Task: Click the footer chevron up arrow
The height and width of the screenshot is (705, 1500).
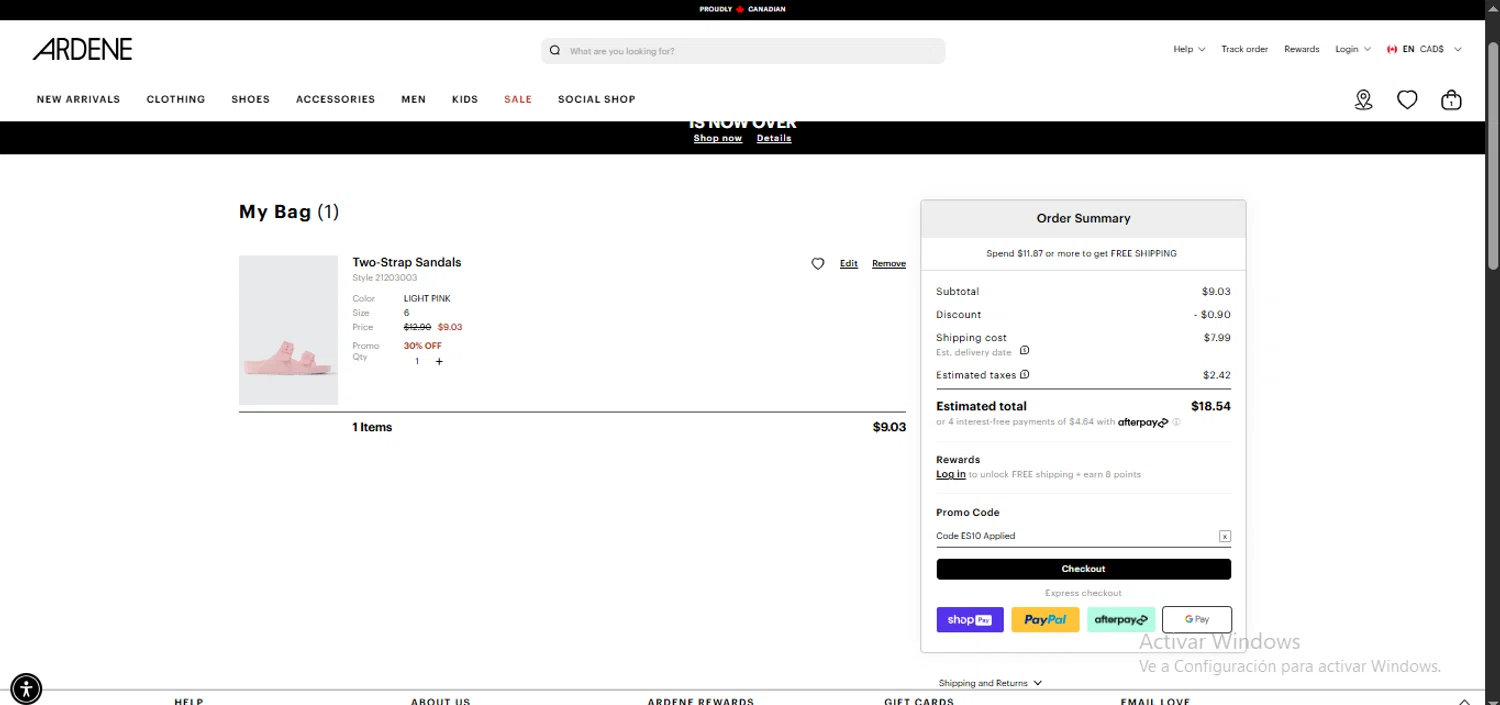Action: click(x=1465, y=701)
